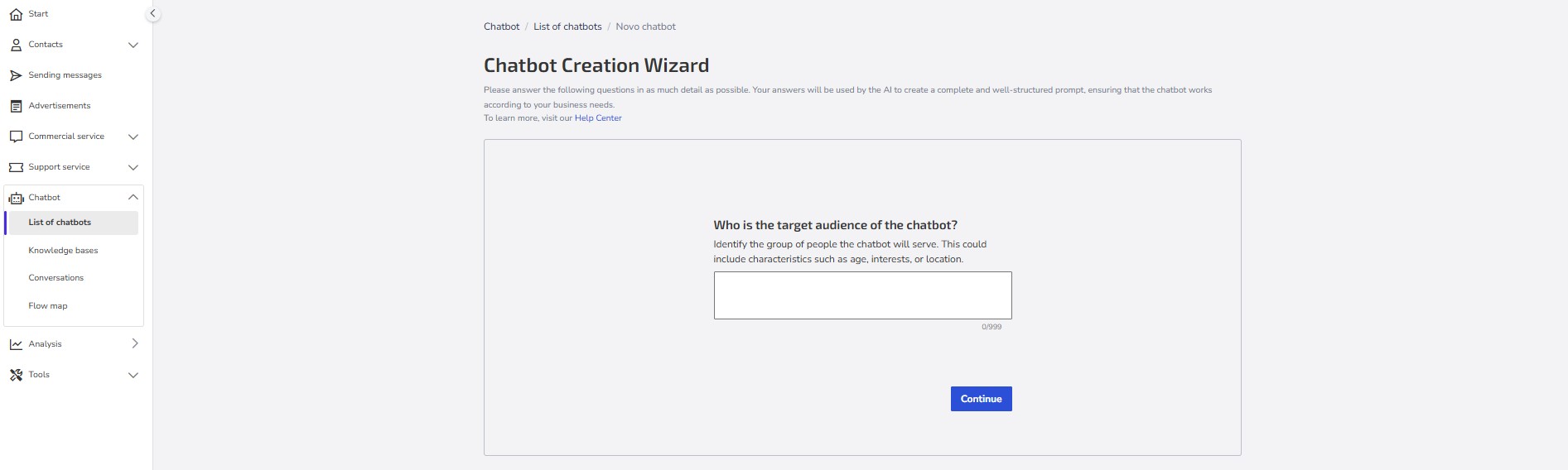Viewport: 1568px width, 470px height.
Task: Click the Contacts person icon
Action: coord(16,45)
